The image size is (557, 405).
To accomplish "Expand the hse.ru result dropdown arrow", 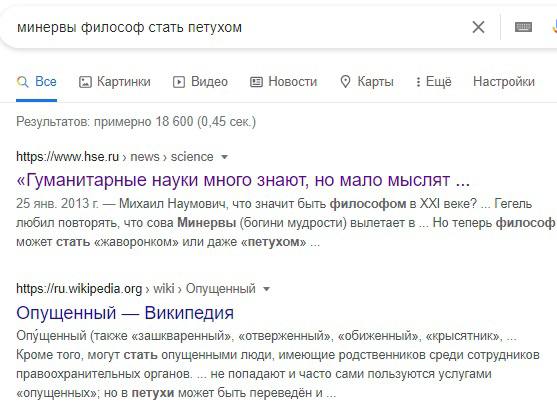I will pos(224,157).
